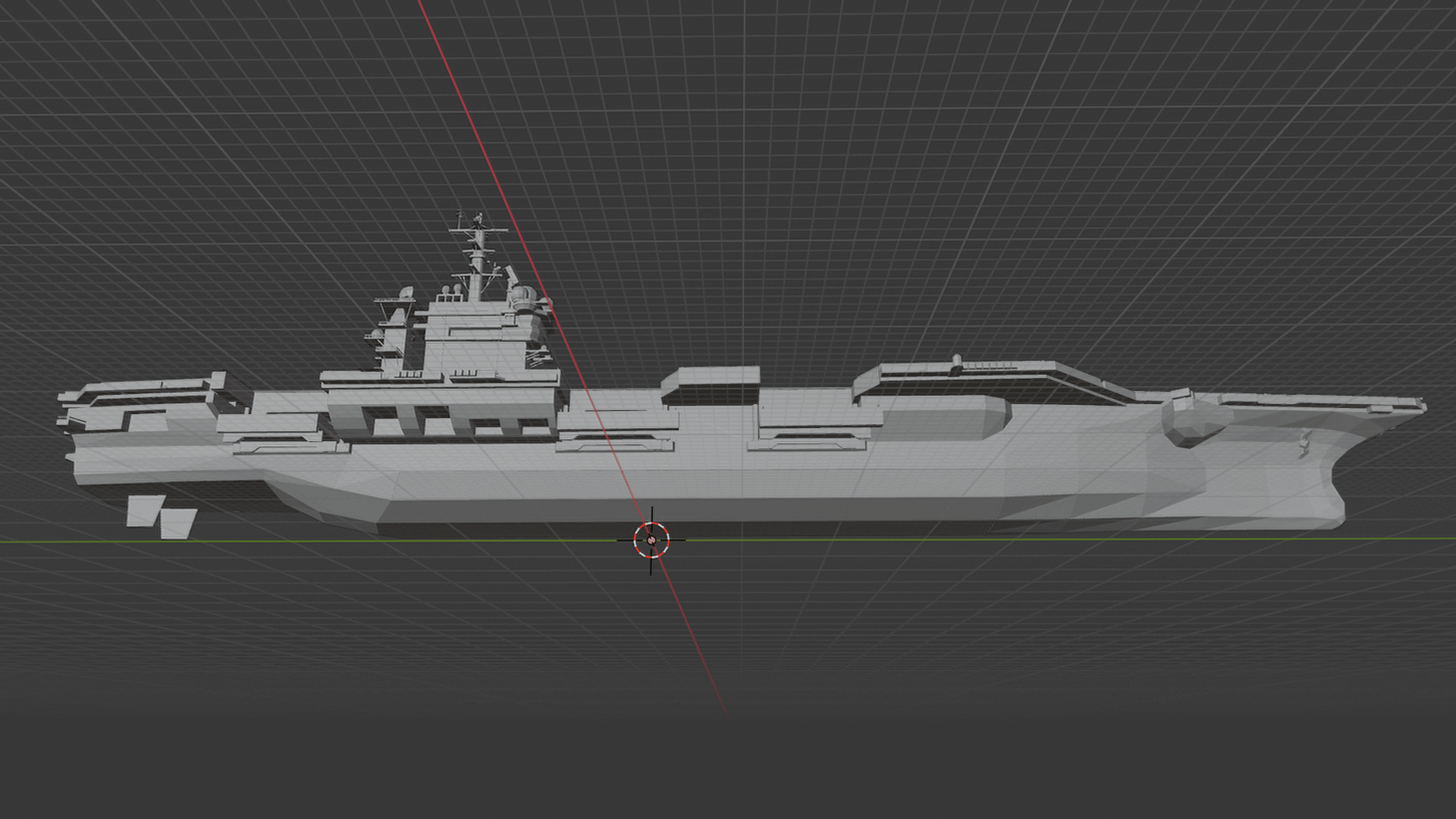Select the right rudder under the stern
1456x819 pixels.
click(x=178, y=524)
